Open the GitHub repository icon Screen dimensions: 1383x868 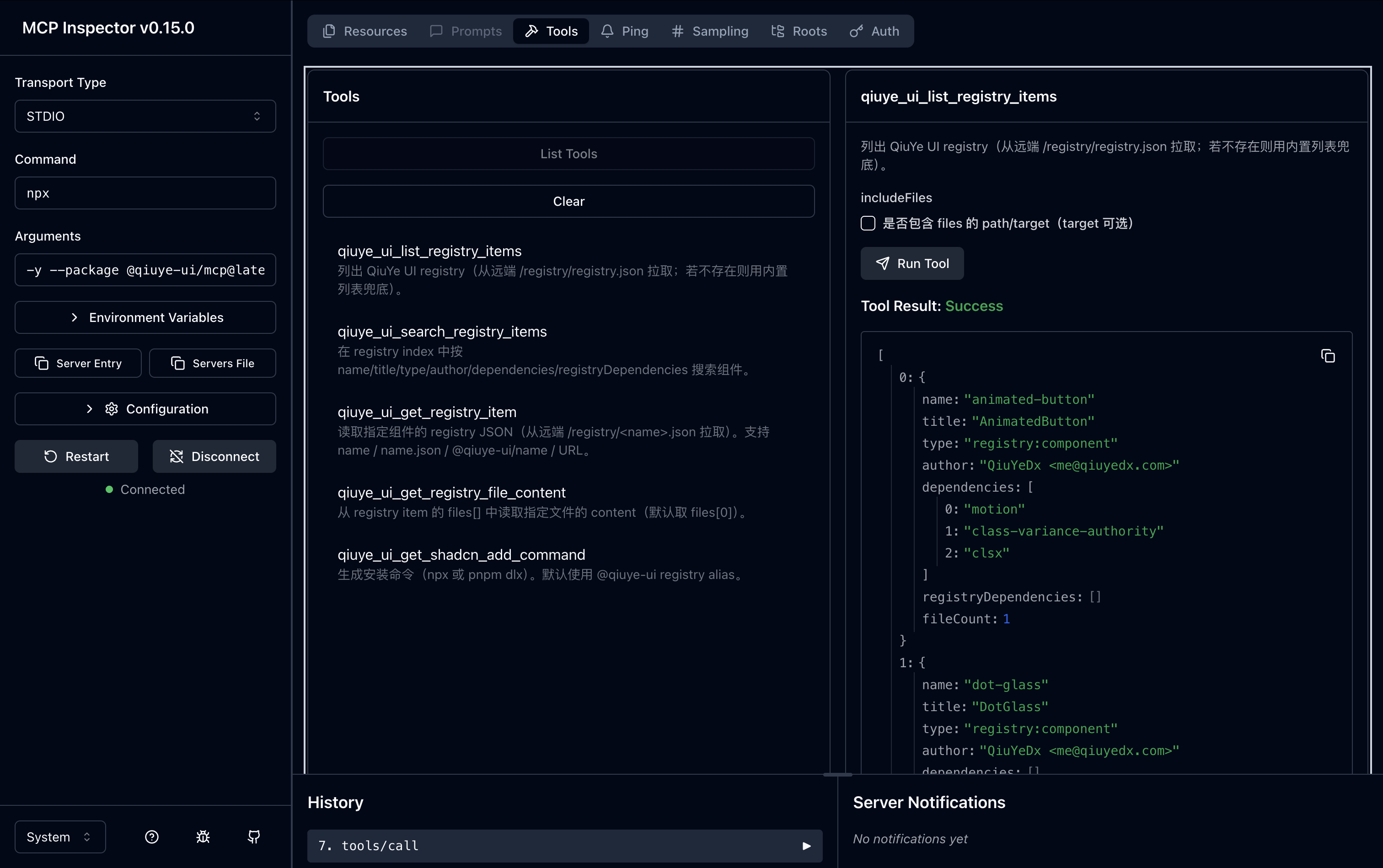coord(254,836)
